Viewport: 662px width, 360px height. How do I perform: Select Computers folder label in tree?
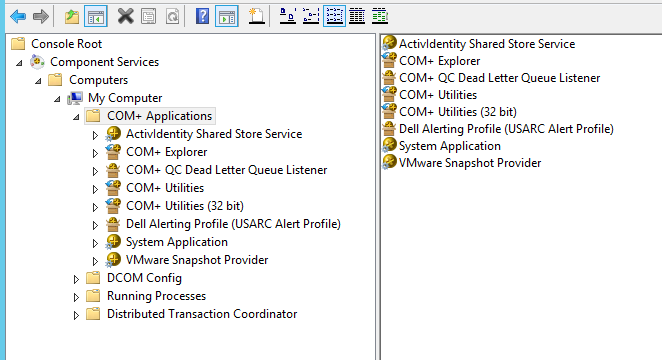pos(98,80)
